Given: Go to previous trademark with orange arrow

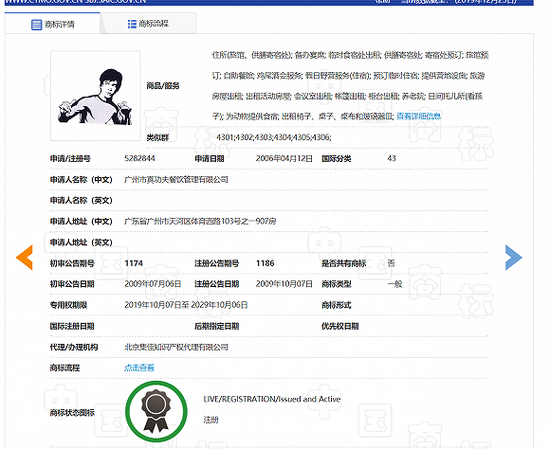Looking at the screenshot, I should pos(25,257).
